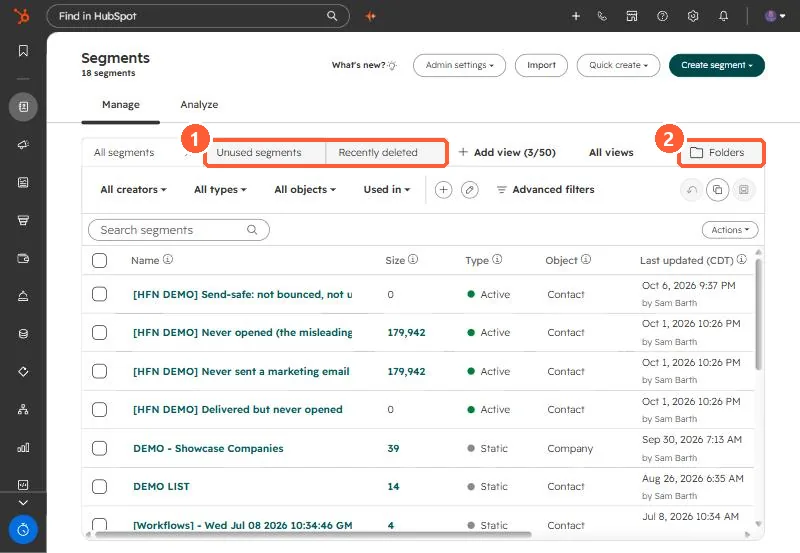
Task: Open Bookmarks in the left sidebar
Action: point(23,51)
